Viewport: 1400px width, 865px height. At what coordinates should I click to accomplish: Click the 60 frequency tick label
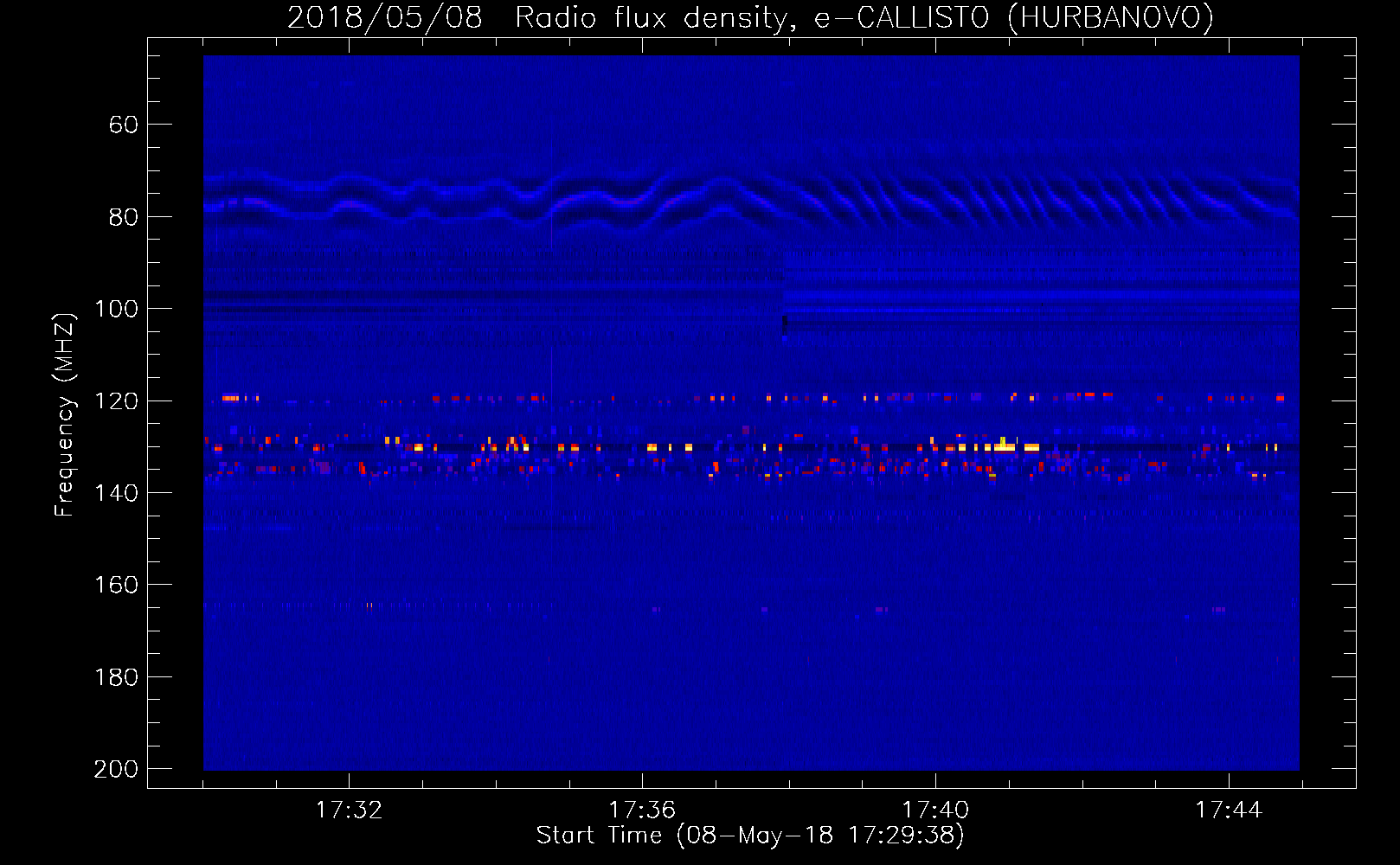pos(123,125)
